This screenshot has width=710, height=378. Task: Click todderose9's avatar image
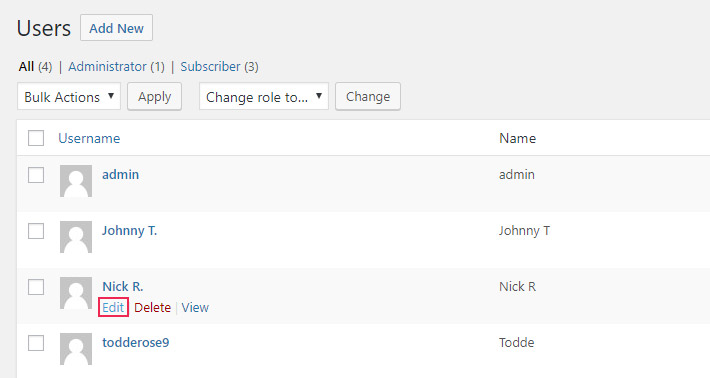click(76, 349)
